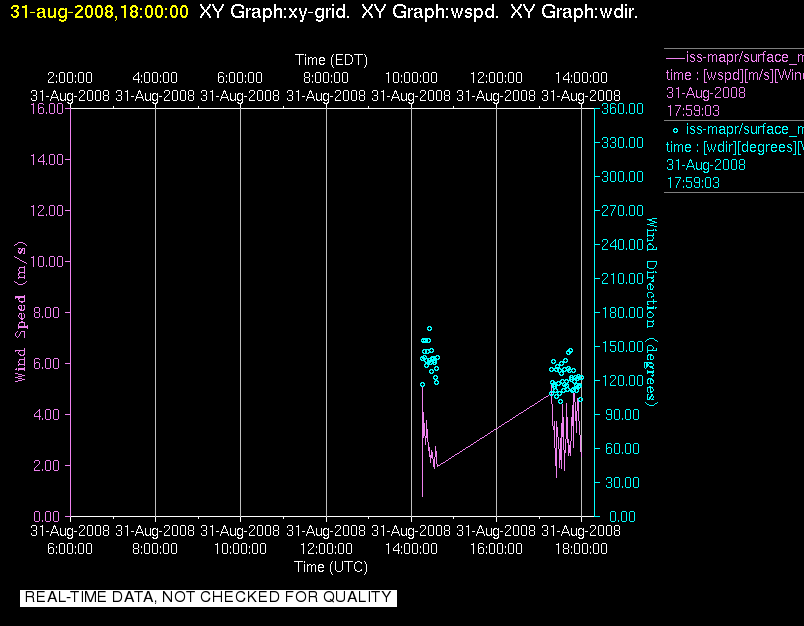Click the 14.00 wind speed tick label
The width and height of the screenshot is (804, 626).
(47, 159)
